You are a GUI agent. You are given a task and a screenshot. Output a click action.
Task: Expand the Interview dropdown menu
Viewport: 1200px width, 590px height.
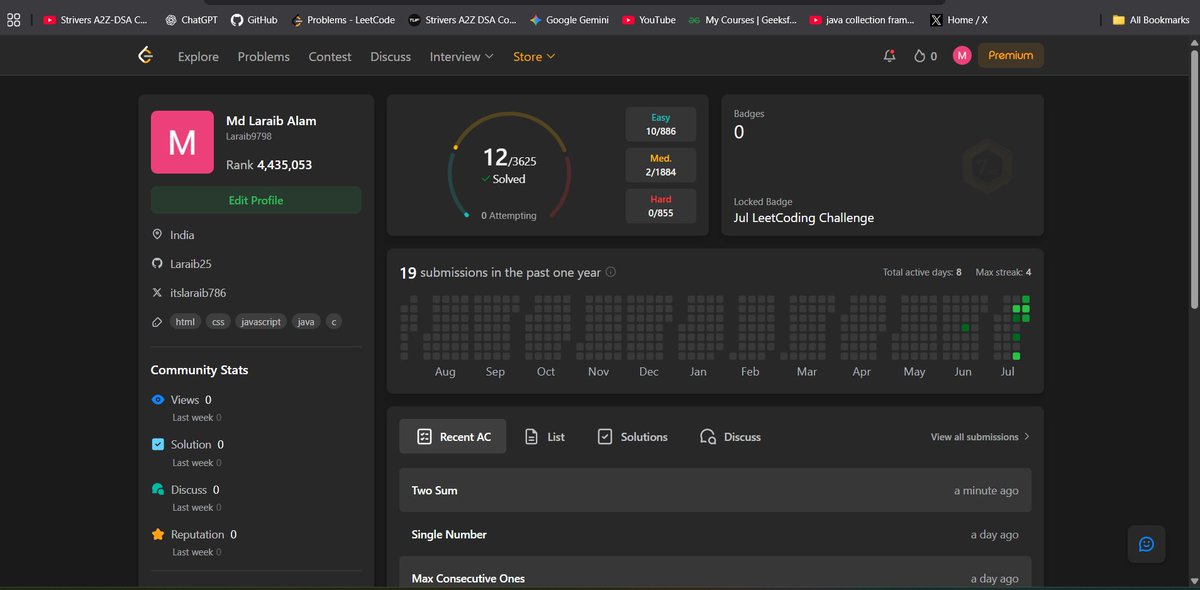pos(462,57)
